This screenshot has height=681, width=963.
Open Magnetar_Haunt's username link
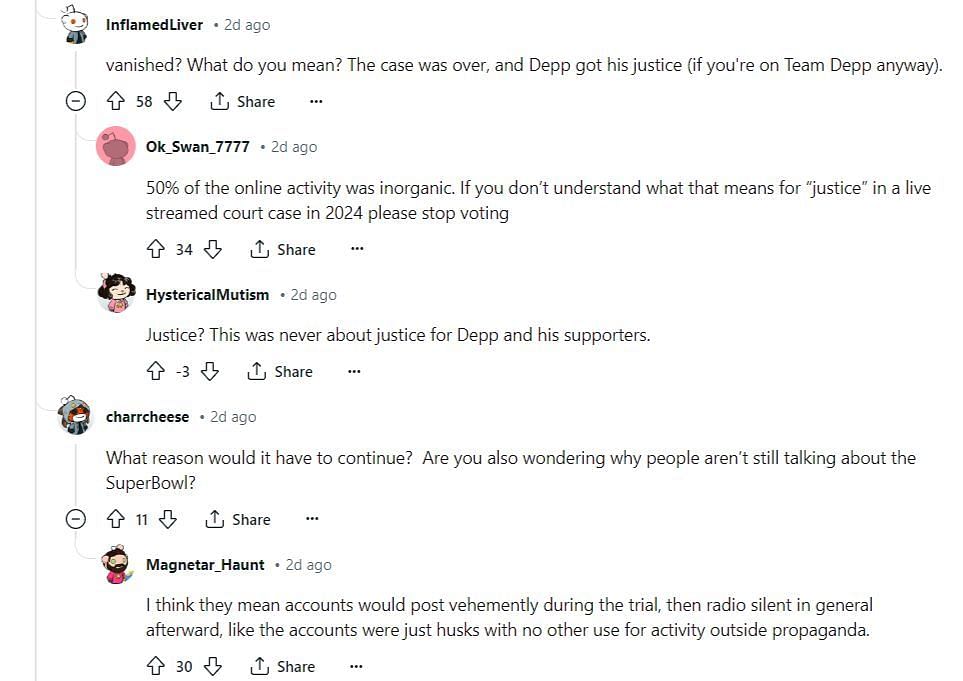pyautogui.click(x=205, y=564)
